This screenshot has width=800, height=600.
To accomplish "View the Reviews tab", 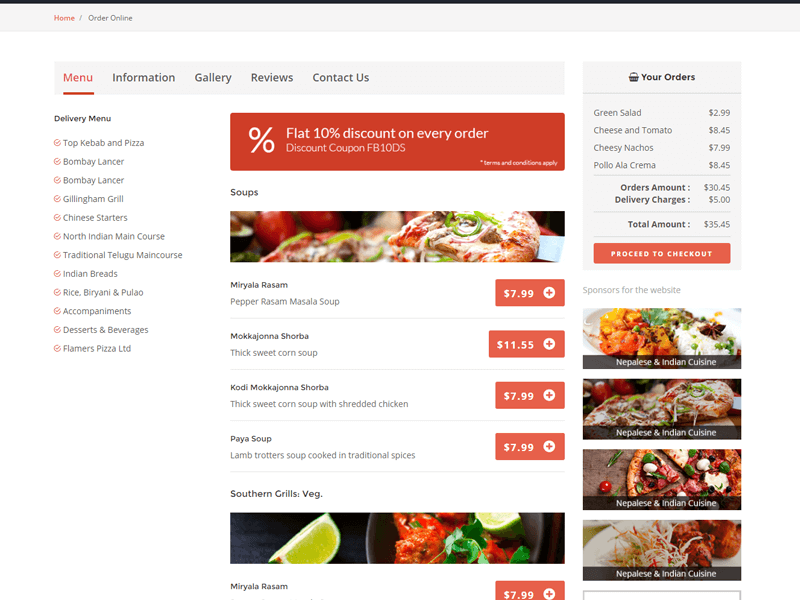I will coord(272,78).
